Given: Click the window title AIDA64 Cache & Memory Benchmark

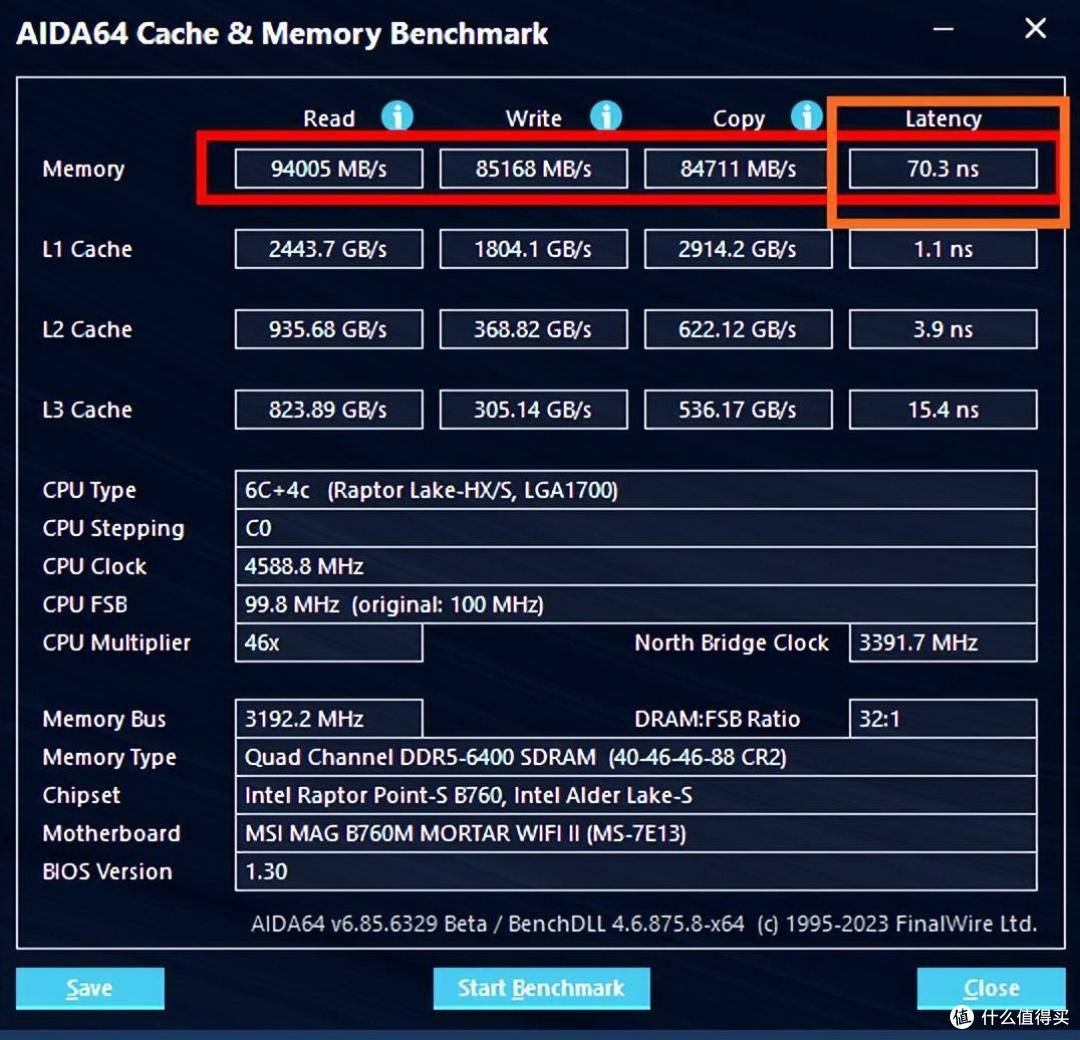Looking at the screenshot, I should point(282,34).
